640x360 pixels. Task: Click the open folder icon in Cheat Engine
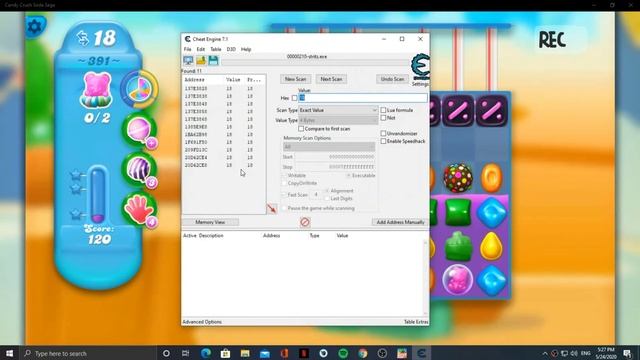201,60
